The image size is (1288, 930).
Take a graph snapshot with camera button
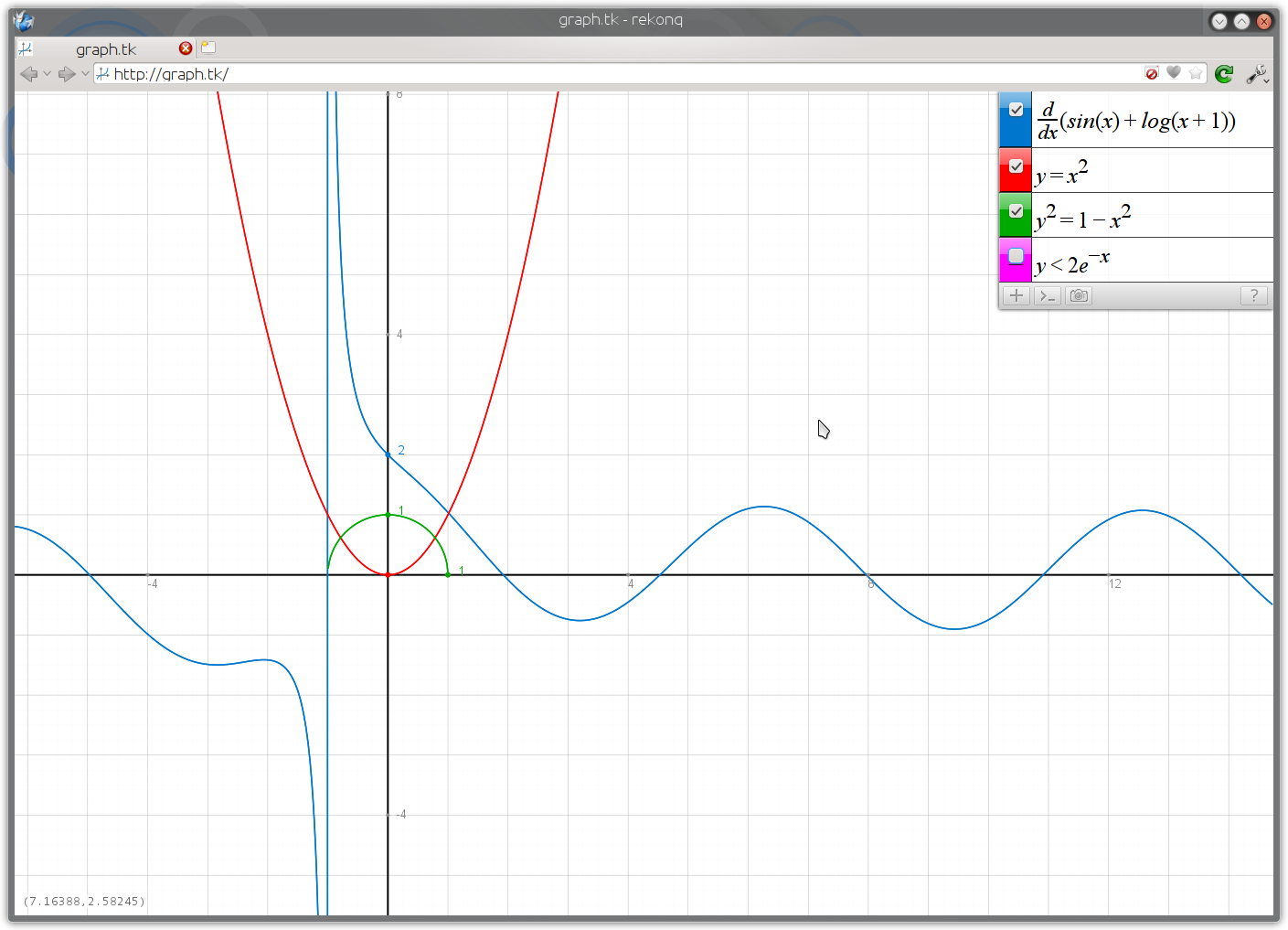point(1079,295)
